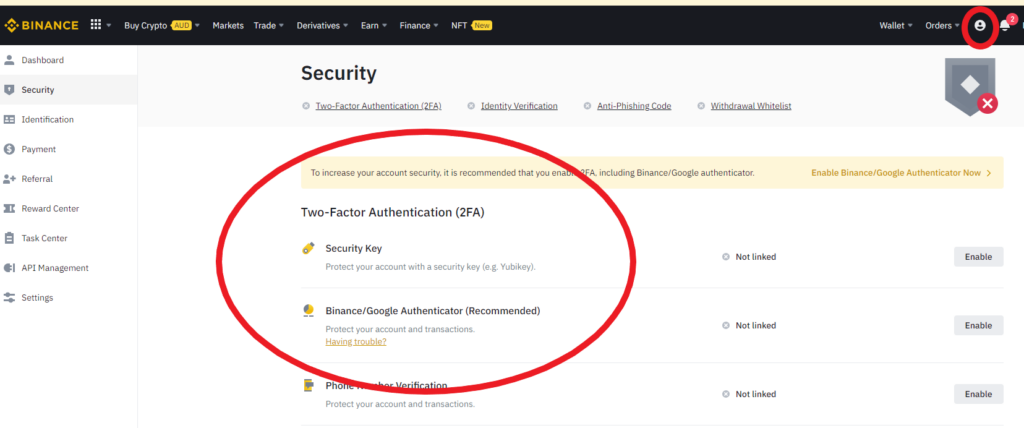Enable Binance/Google Authenticator
1024x428 pixels.
[978, 325]
